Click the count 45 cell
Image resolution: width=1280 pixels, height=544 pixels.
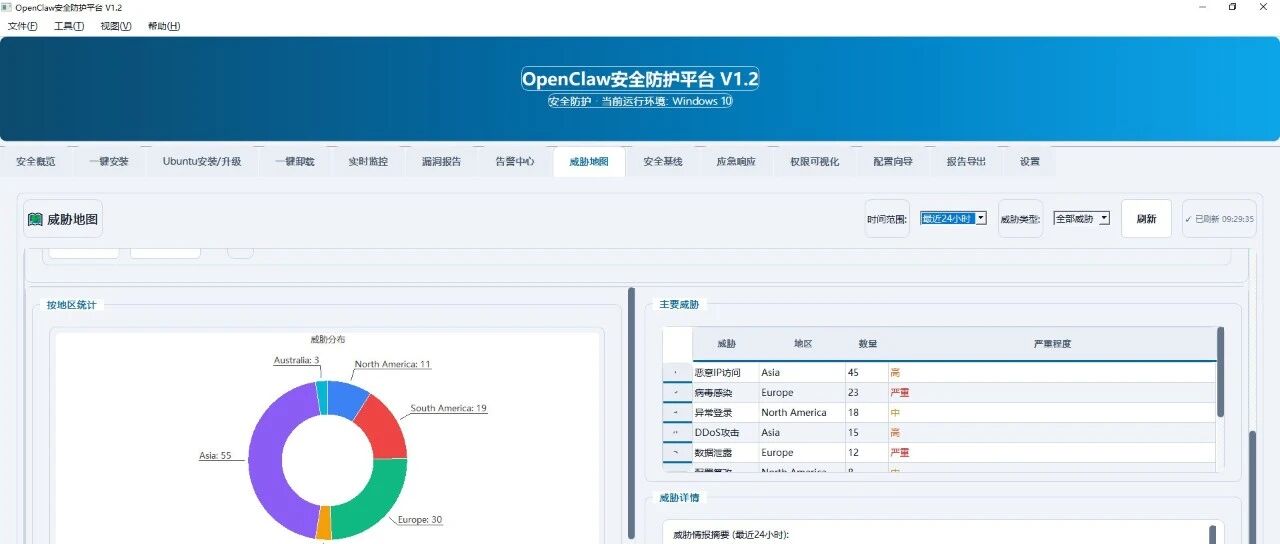coord(867,372)
